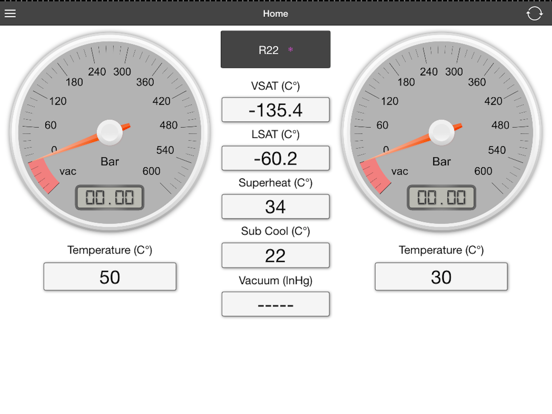Click the left gauge center hub
552x414 pixels.
point(110,132)
